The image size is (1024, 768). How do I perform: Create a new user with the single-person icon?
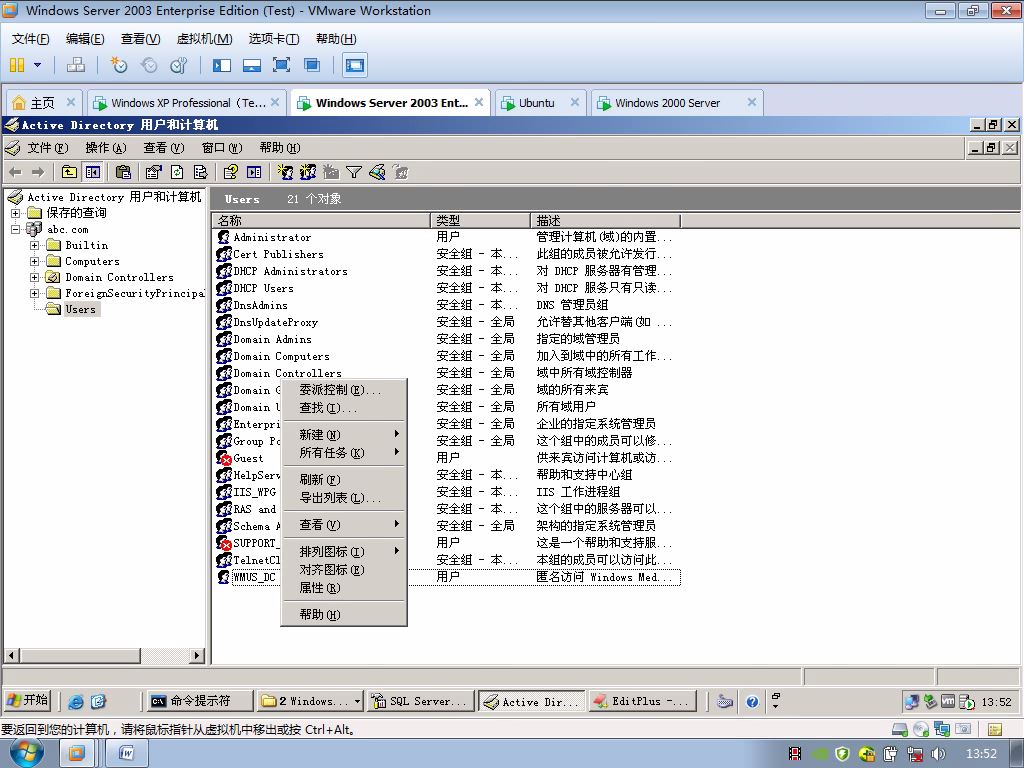coord(285,172)
